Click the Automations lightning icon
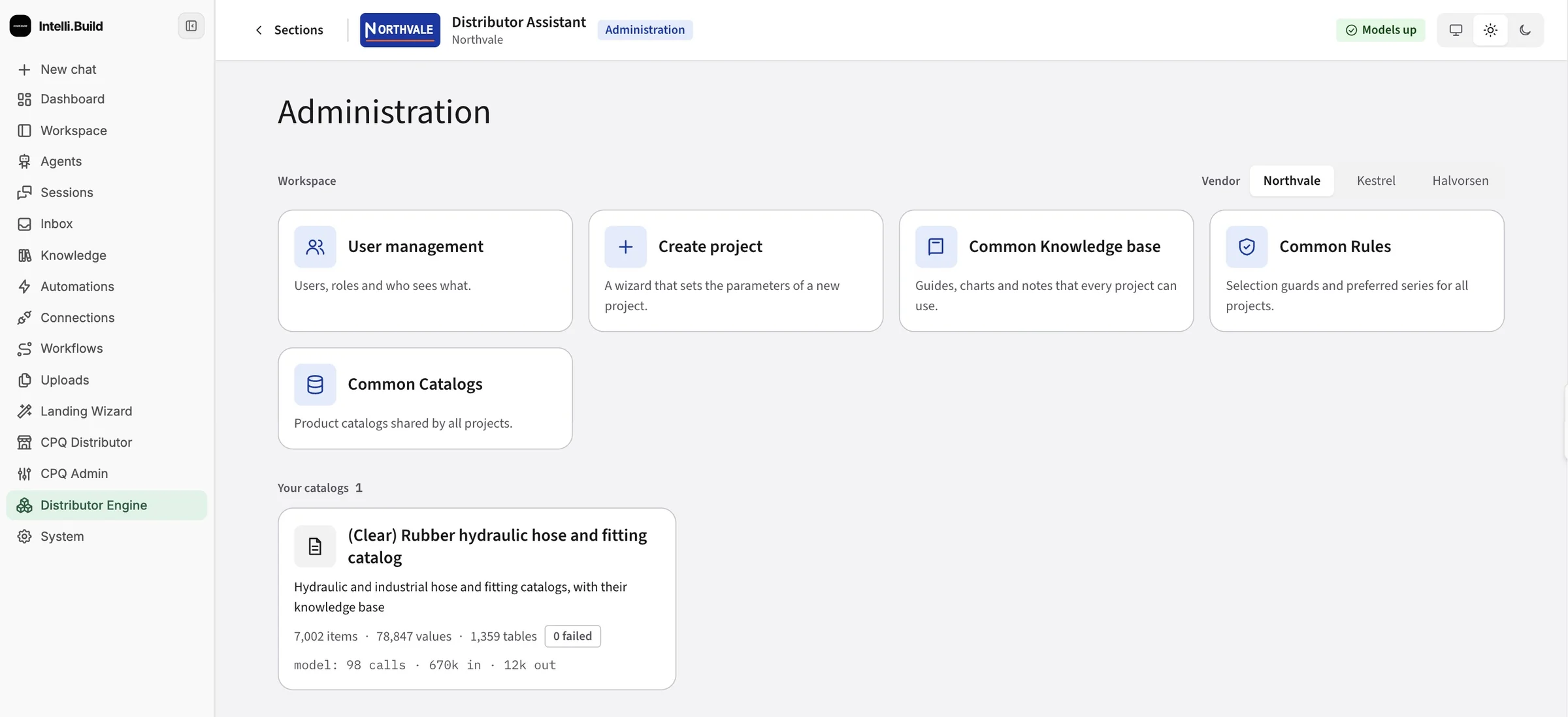The width and height of the screenshot is (1568, 717). click(x=24, y=287)
